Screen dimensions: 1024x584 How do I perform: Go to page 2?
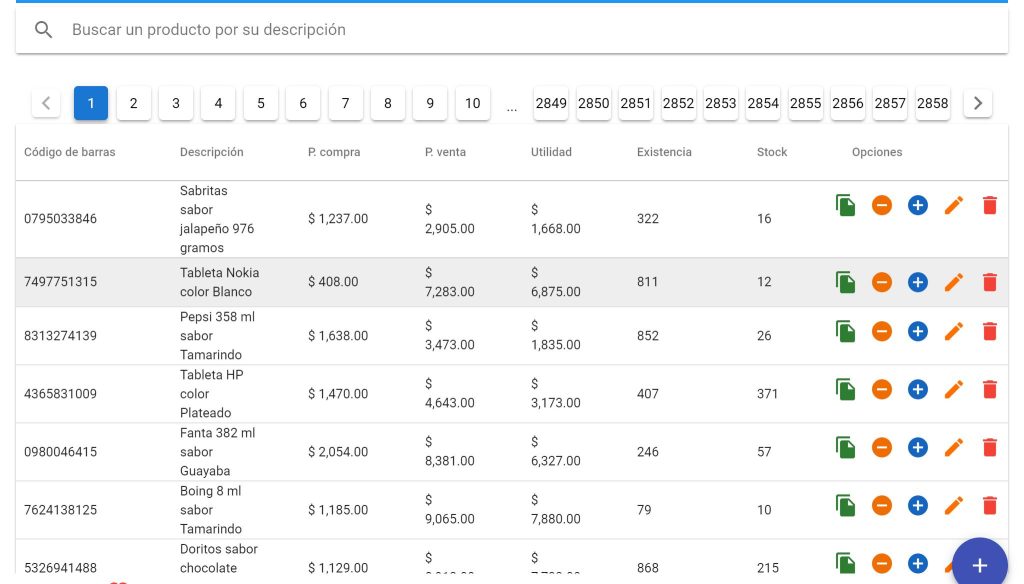click(133, 103)
